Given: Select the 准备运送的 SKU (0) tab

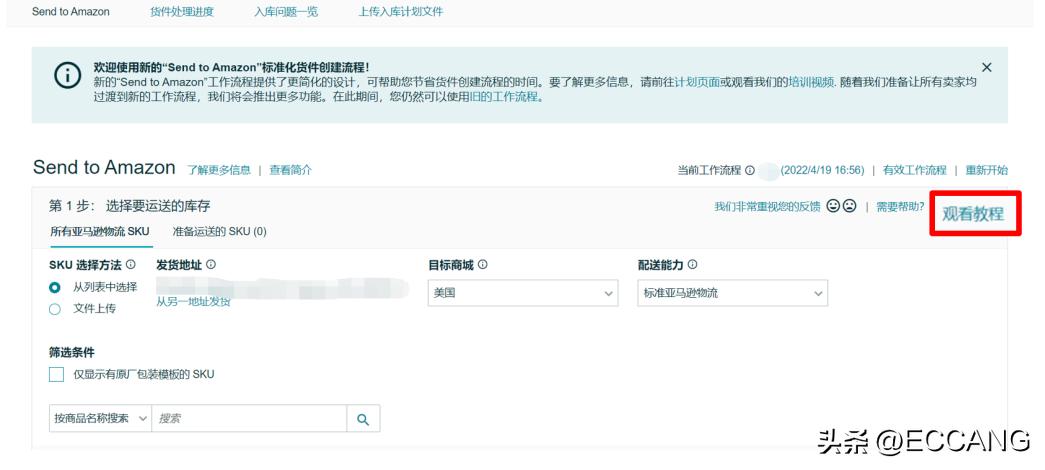Looking at the screenshot, I should pos(220,231).
